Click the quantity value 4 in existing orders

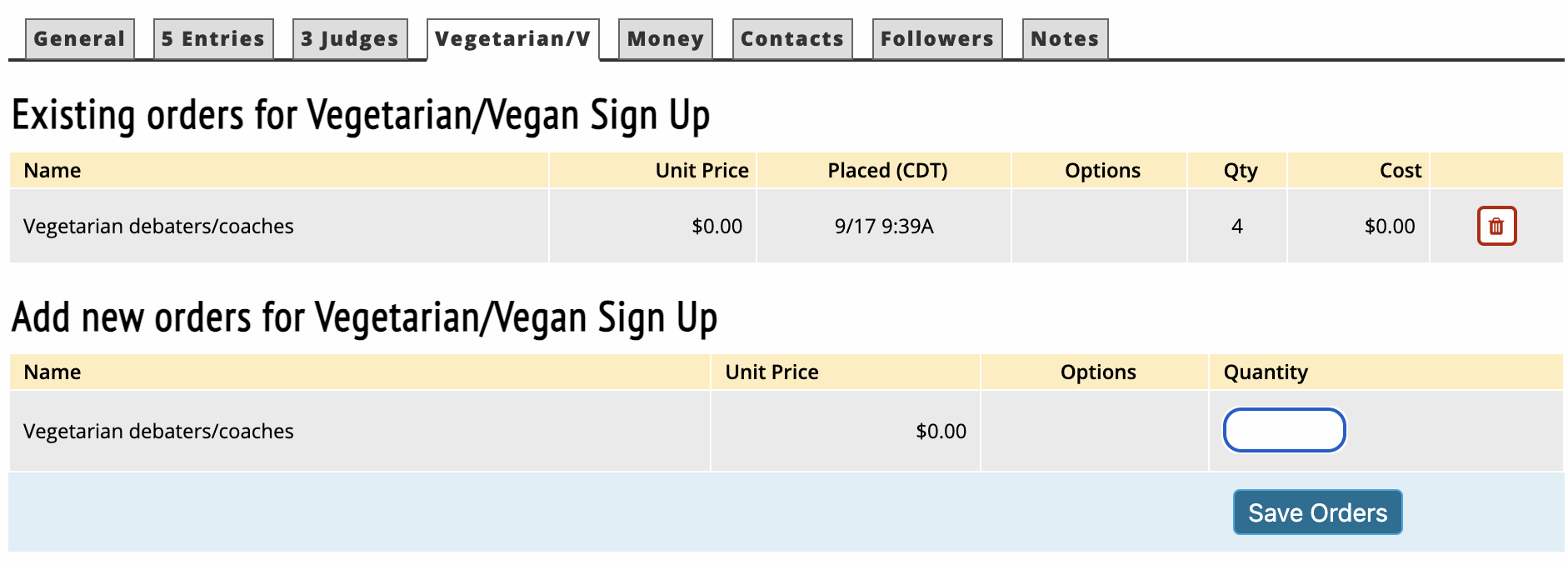coord(1237,227)
